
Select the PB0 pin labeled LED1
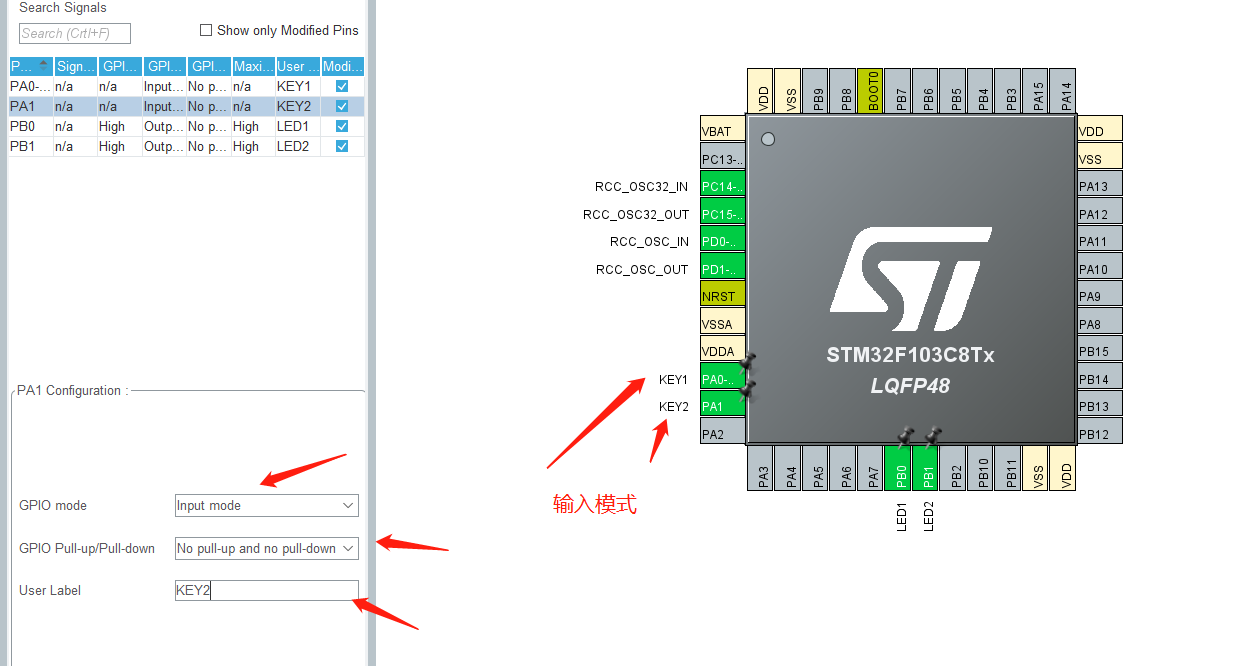[x=900, y=468]
